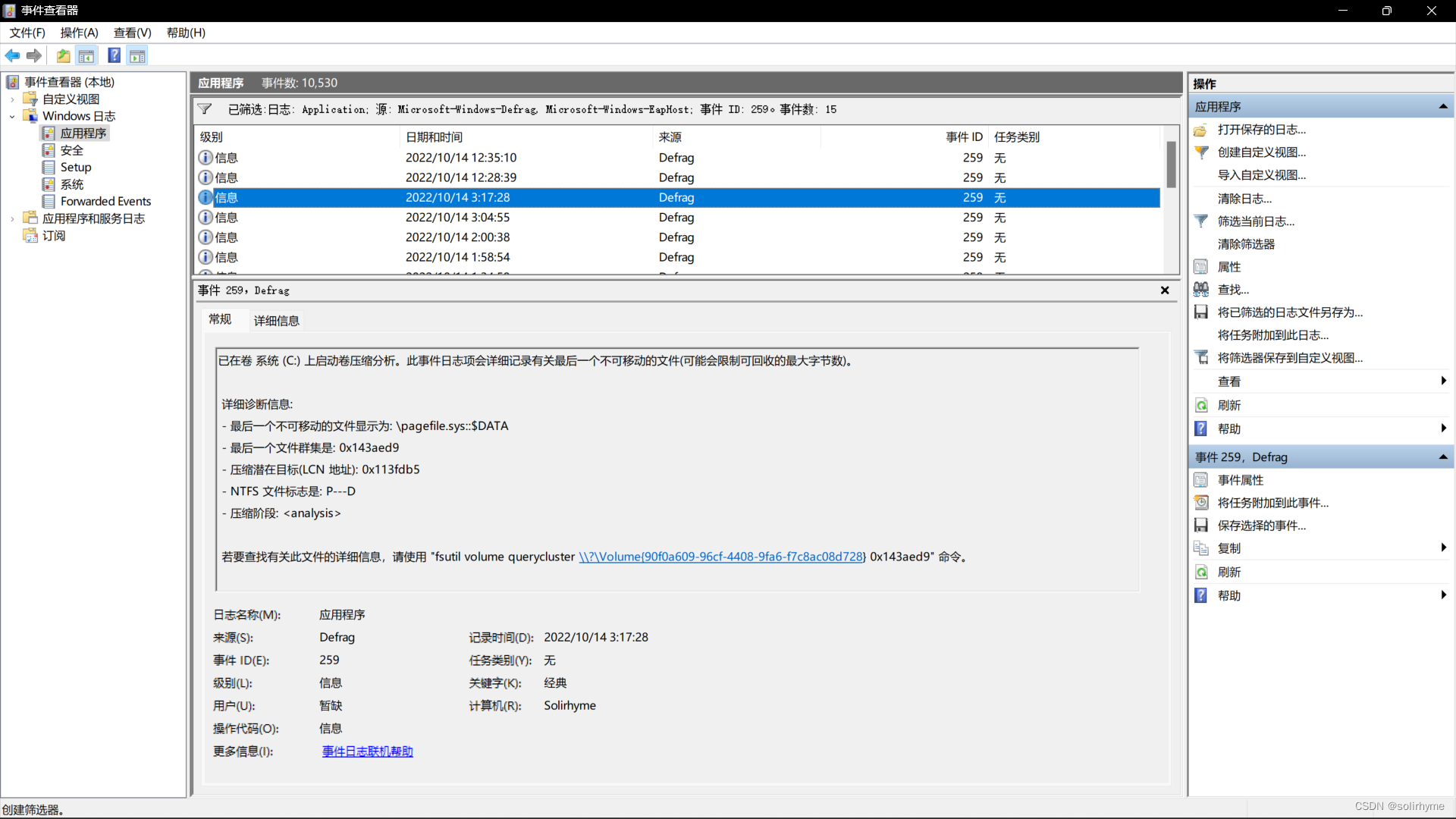This screenshot has height=819, width=1456.
Task: Click the 事件属性 icon in actions pane
Action: click(x=1201, y=480)
